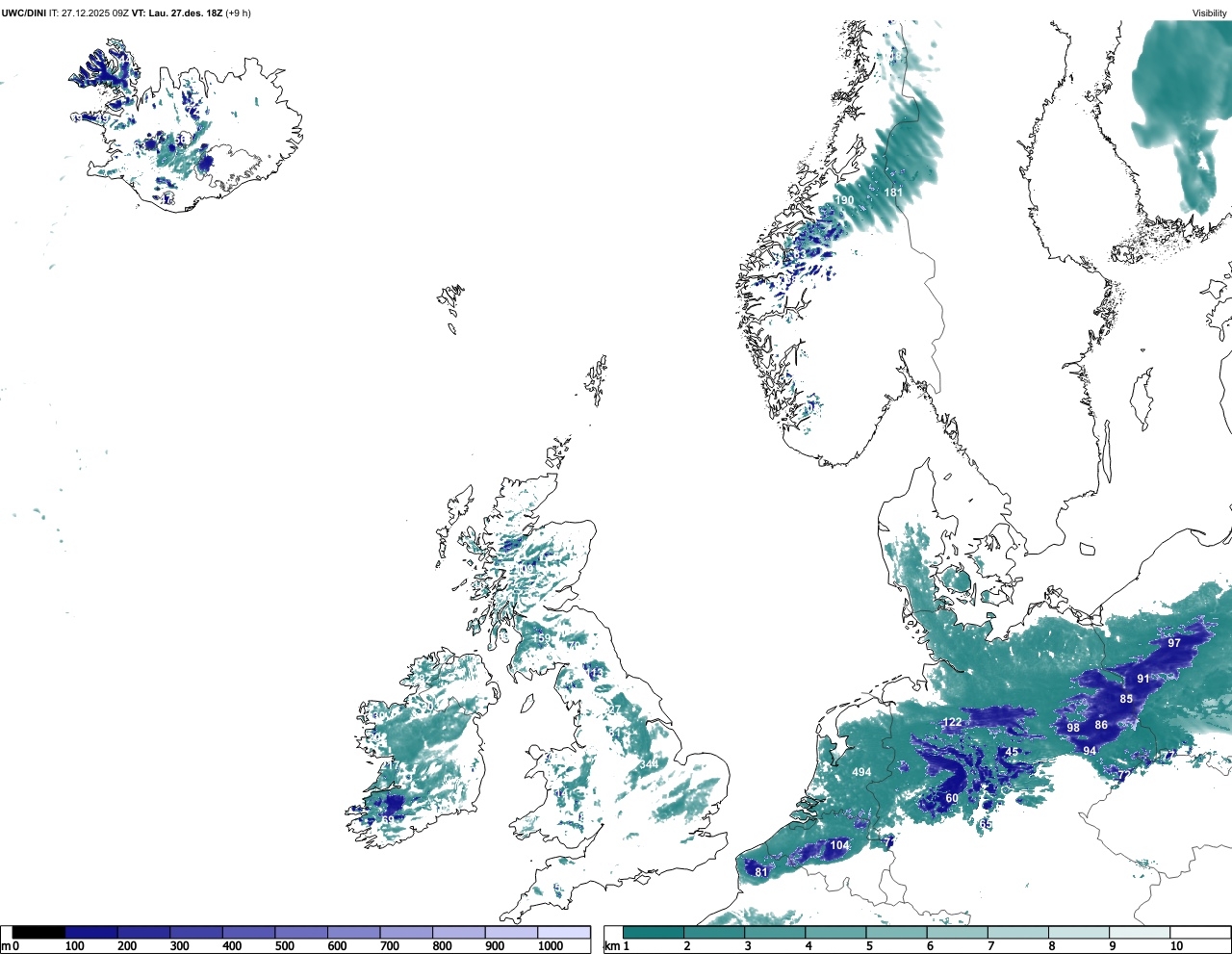The width and height of the screenshot is (1232, 954).
Task: Select the 3–4 km legend color swatch
Action: coord(775,932)
